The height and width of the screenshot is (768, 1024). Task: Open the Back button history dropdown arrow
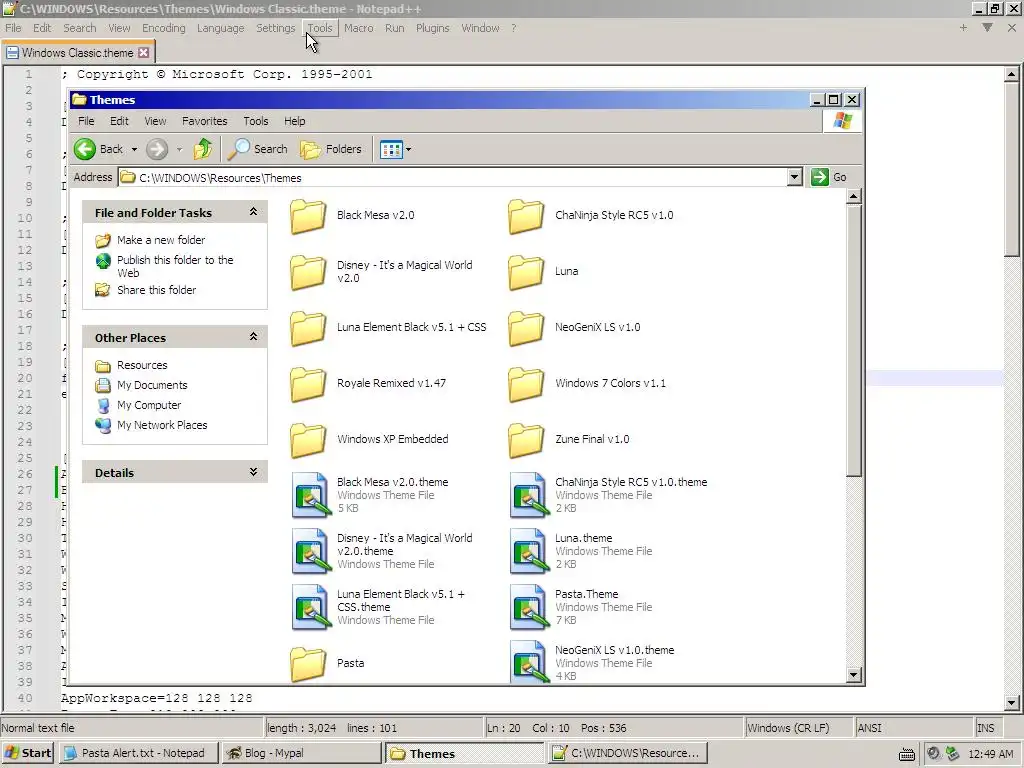tap(134, 150)
